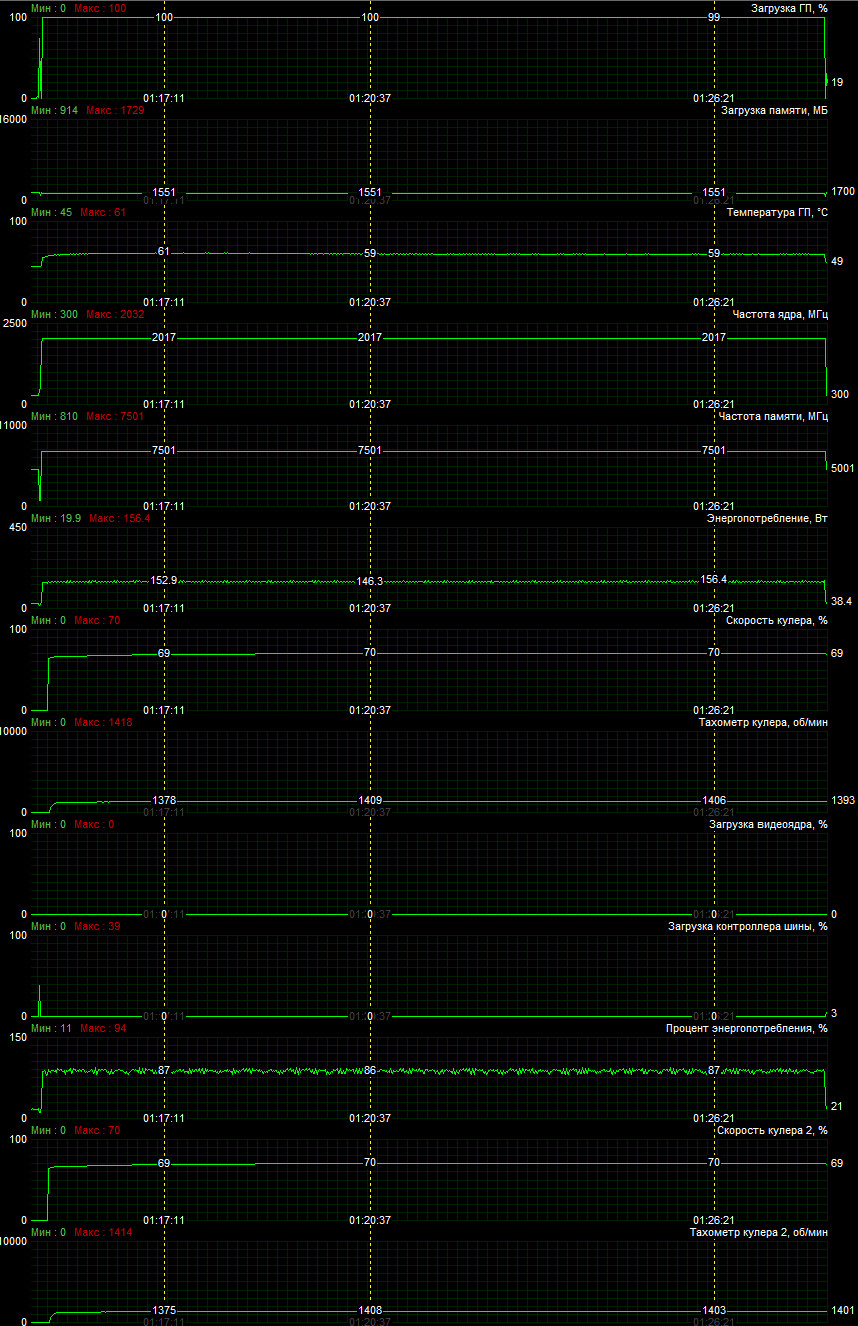Click the 'Тахометр кулера 2, об/мин' graph title
The height and width of the screenshot is (1326, 858).
(759, 1232)
